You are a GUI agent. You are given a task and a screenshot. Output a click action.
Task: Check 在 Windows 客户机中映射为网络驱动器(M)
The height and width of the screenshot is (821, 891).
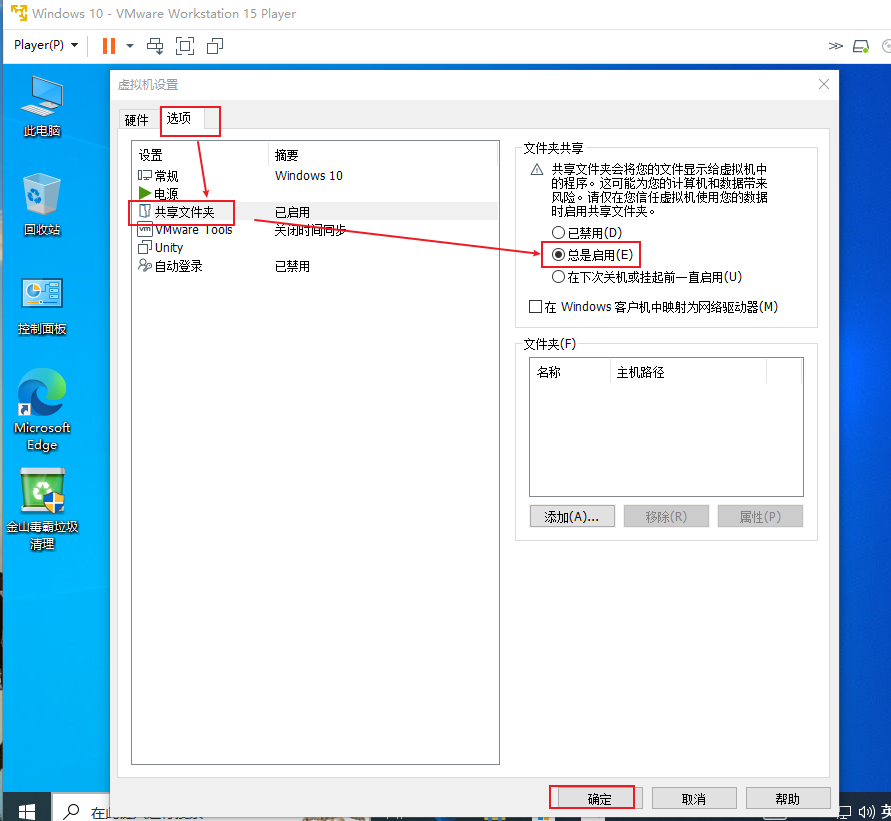coord(653,307)
